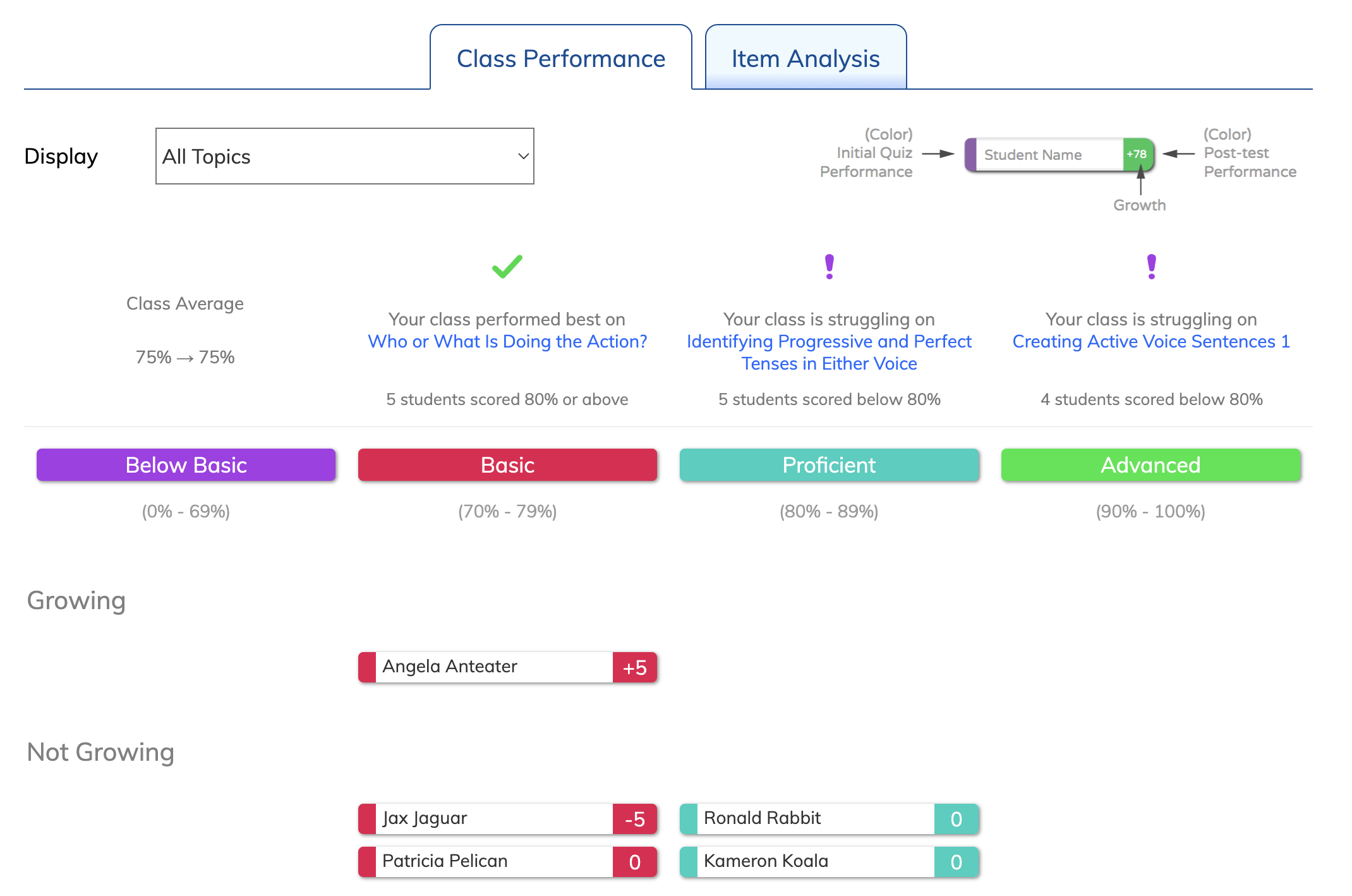Click the +78 growth badge in legend
Viewport: 1352px width, 896px height.
[x=1138, y=154]
